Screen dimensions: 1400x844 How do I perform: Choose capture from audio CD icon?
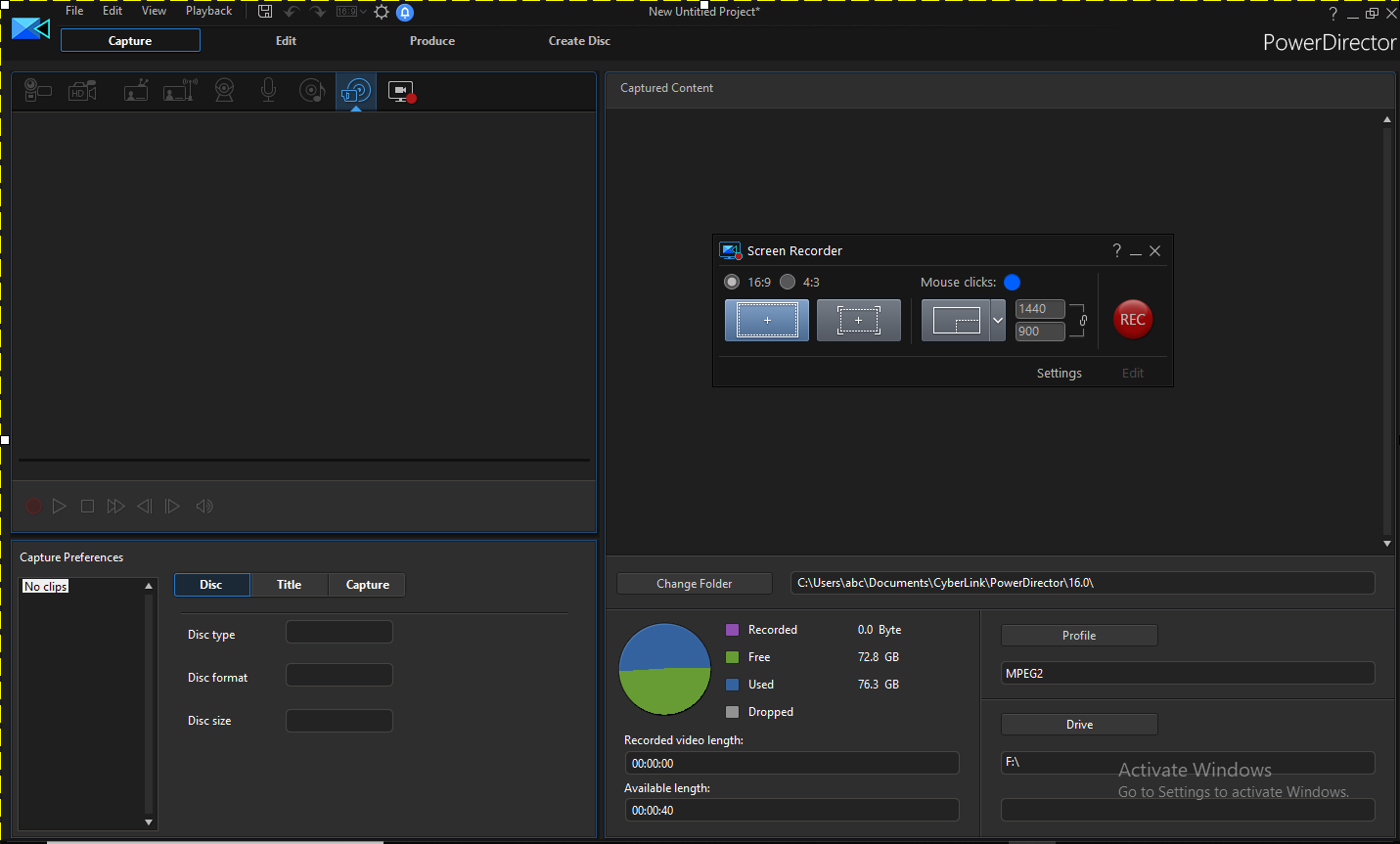312,91
